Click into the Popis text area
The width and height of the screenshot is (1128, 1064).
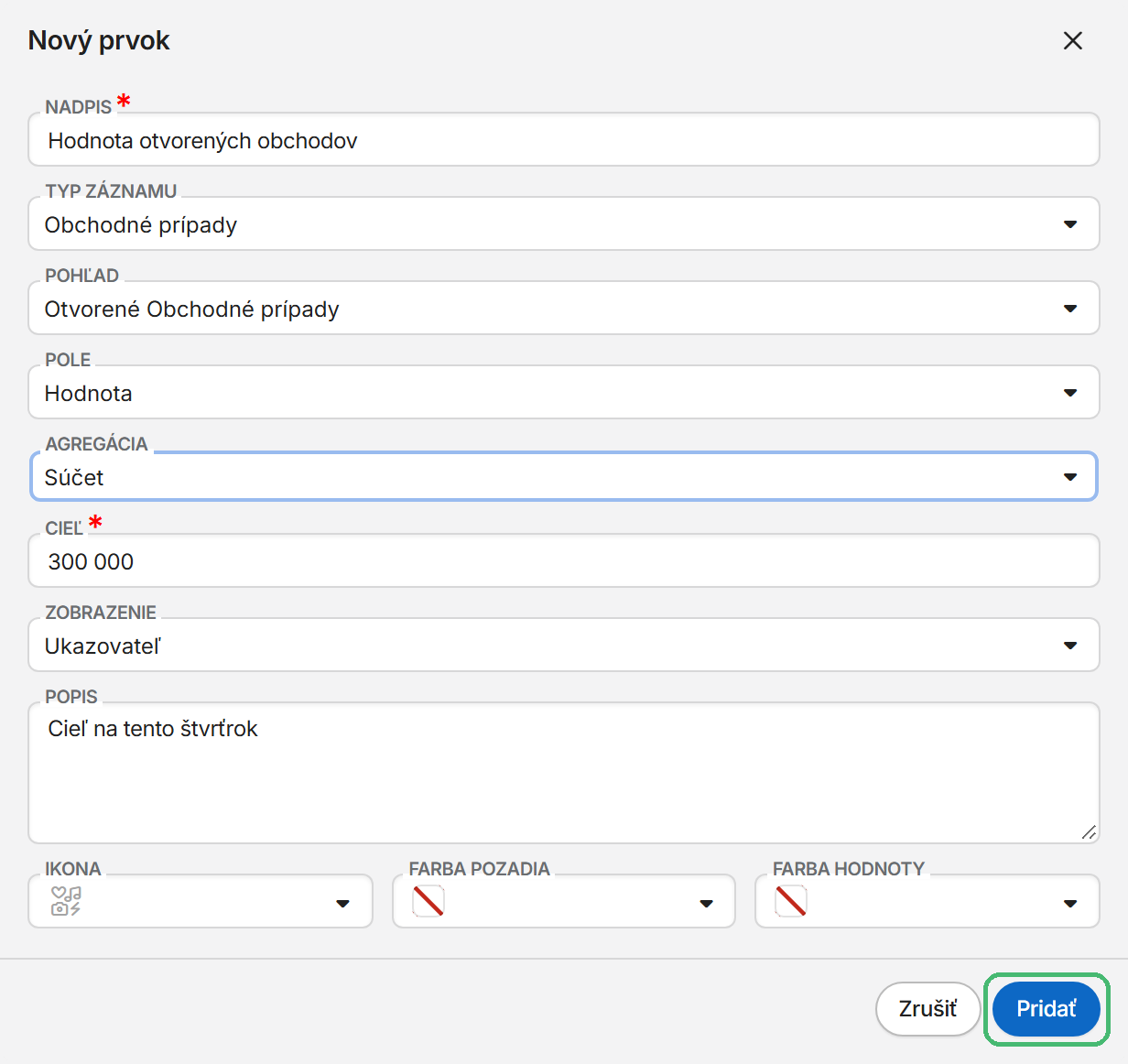[564, 773]
